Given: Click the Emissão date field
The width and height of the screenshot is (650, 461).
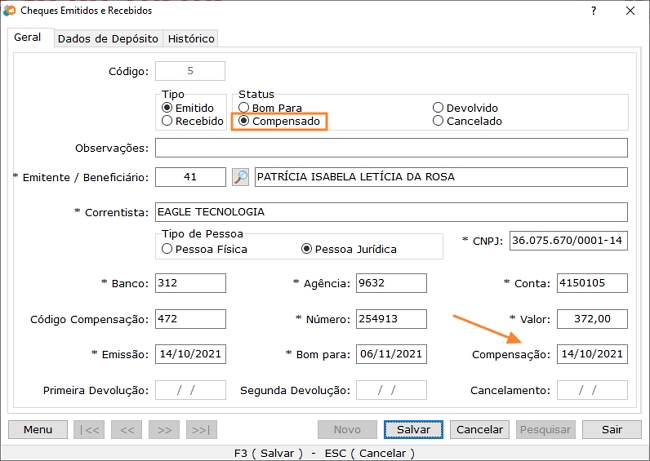Looking at the screenshot, I should (190, 354).
